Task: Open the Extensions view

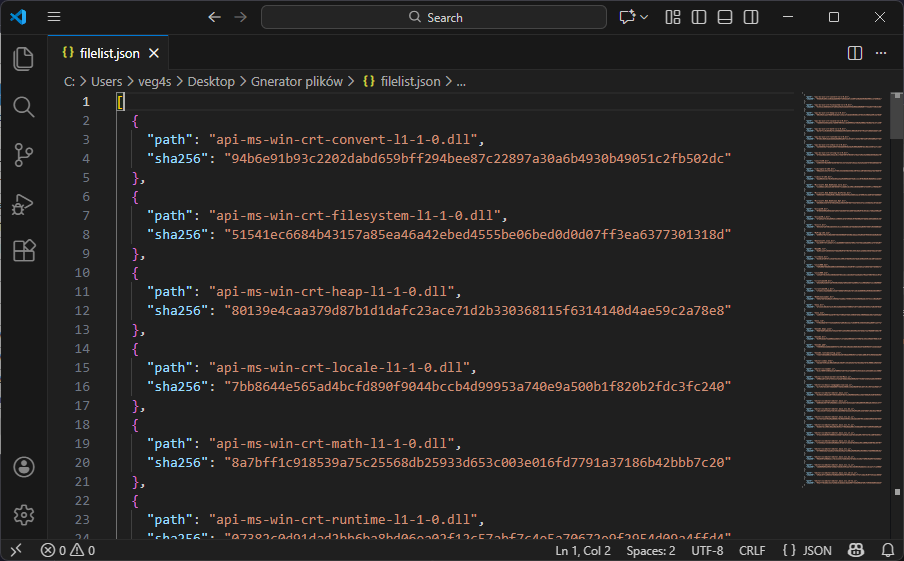Action: pyautogui.click(x=24, y=250)
